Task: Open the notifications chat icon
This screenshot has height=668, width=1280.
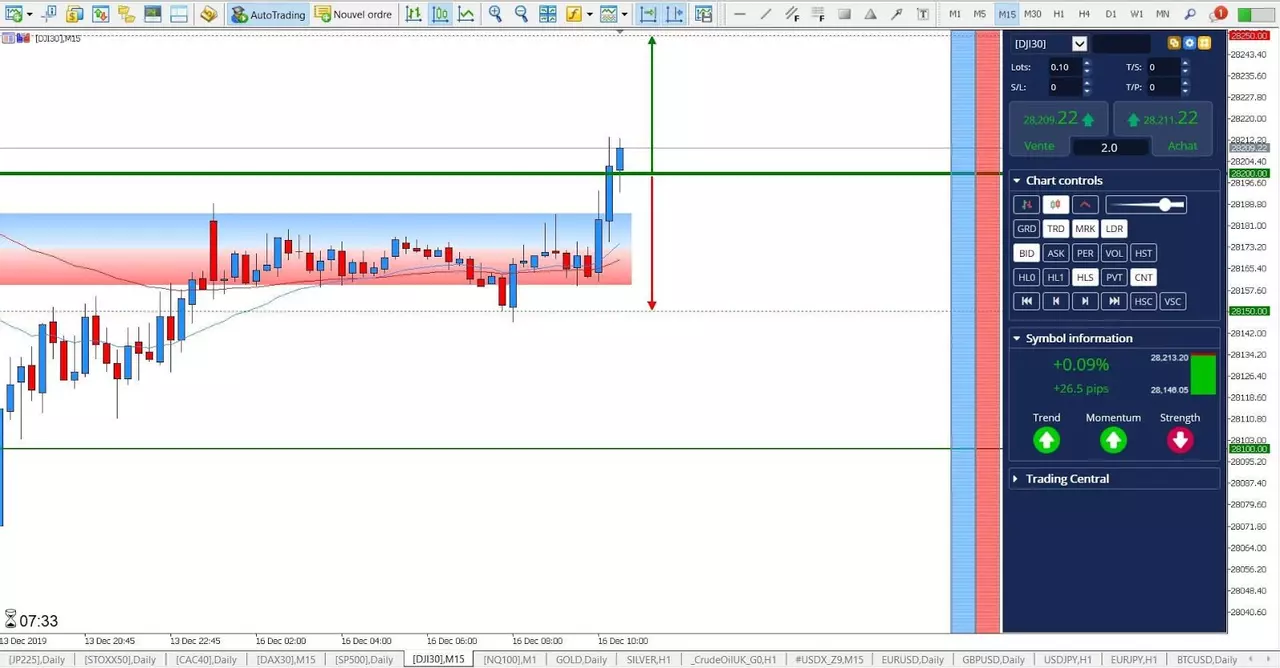Action: tap(1218, 15)
